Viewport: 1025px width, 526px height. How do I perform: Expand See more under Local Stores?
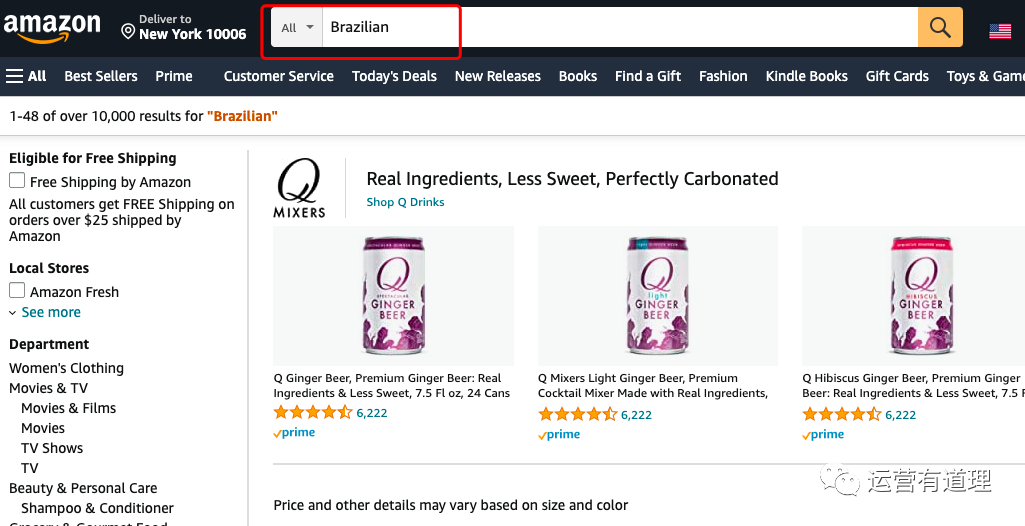point(50,312)
